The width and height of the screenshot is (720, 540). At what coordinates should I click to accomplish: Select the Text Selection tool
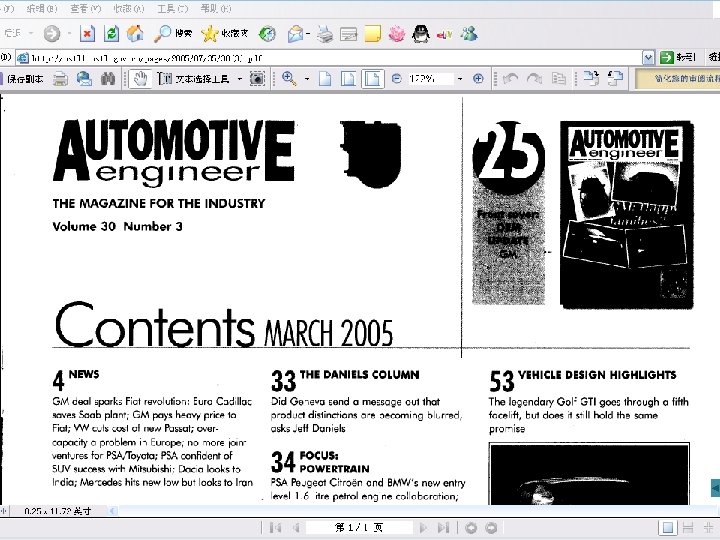point(194,79)
